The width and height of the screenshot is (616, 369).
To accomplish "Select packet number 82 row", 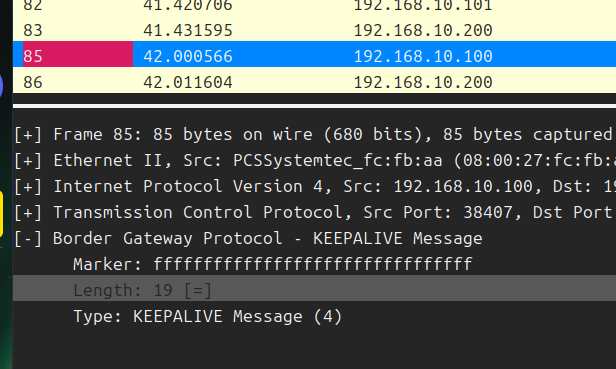I will pos(314,6).
